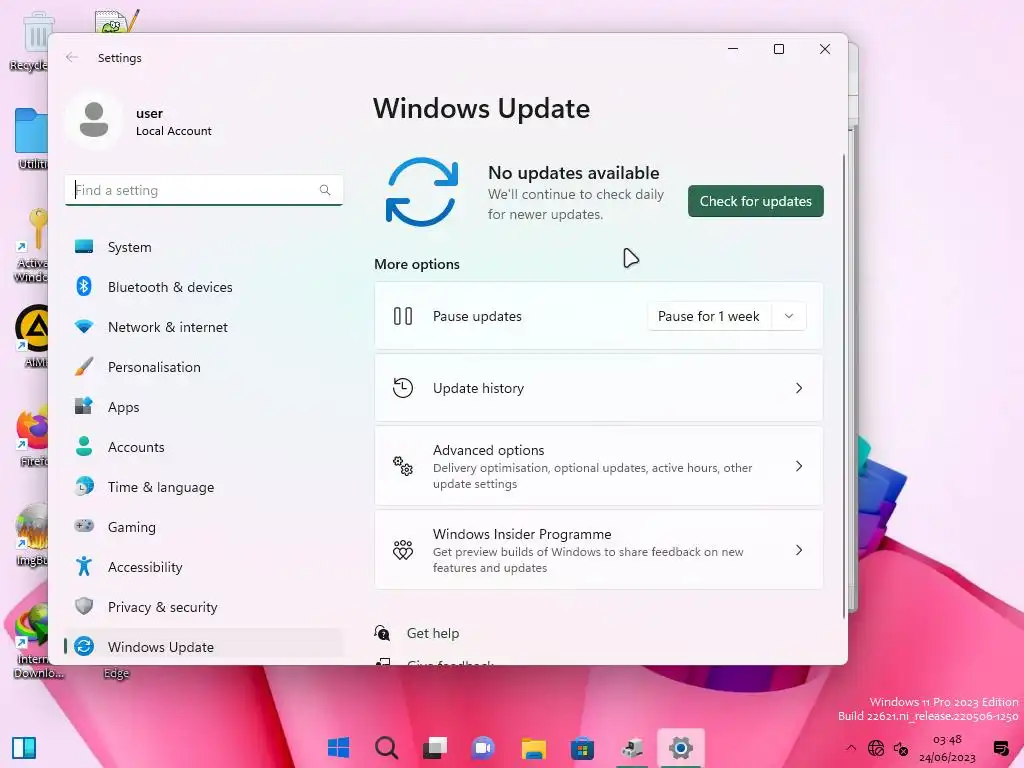The width and height of the screenshot is (1024, 768).
Task: Select System in the sidebar
Action: coord(204,247)
